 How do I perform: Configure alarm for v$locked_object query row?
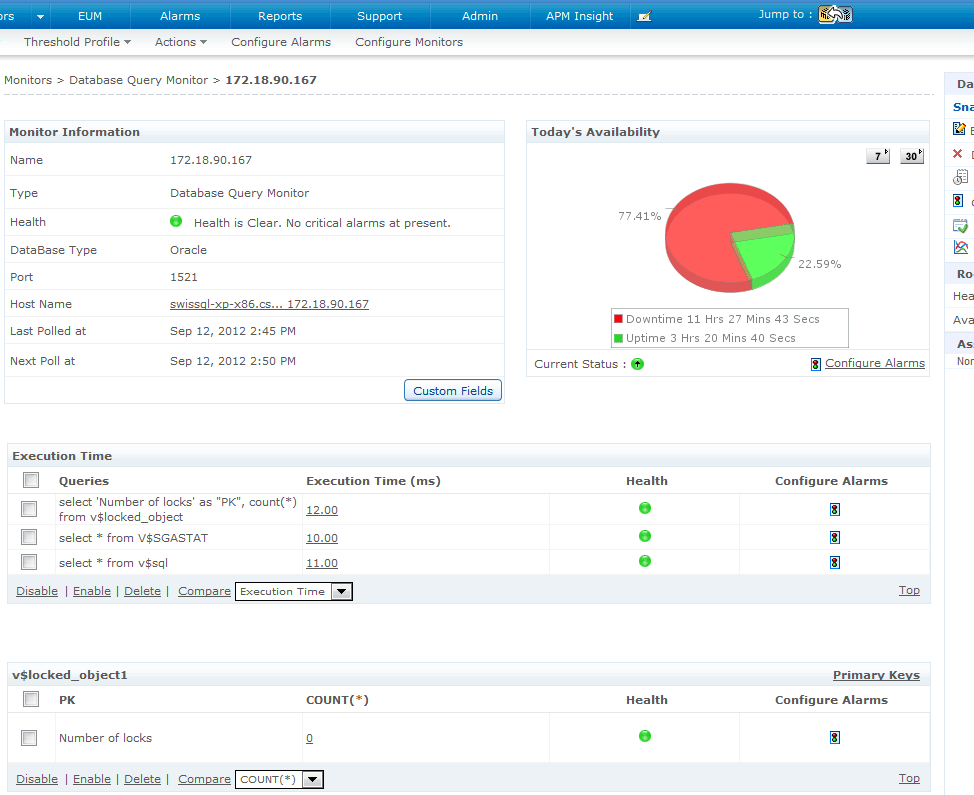pyautogui.click(x=835, y=510)
